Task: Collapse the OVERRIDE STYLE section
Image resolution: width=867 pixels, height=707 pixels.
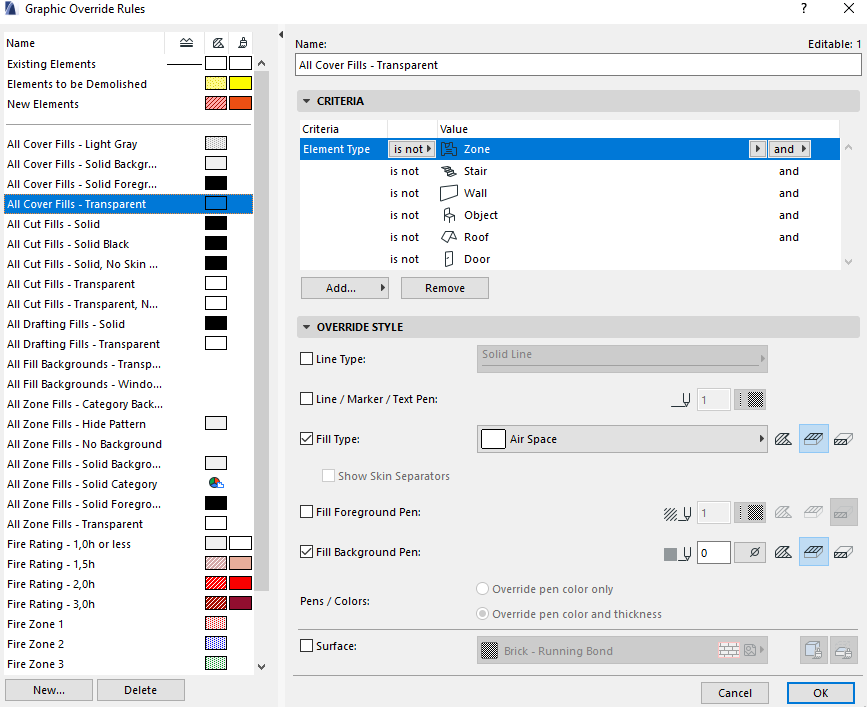Action: pyautogui.click(x=306, y=327)
